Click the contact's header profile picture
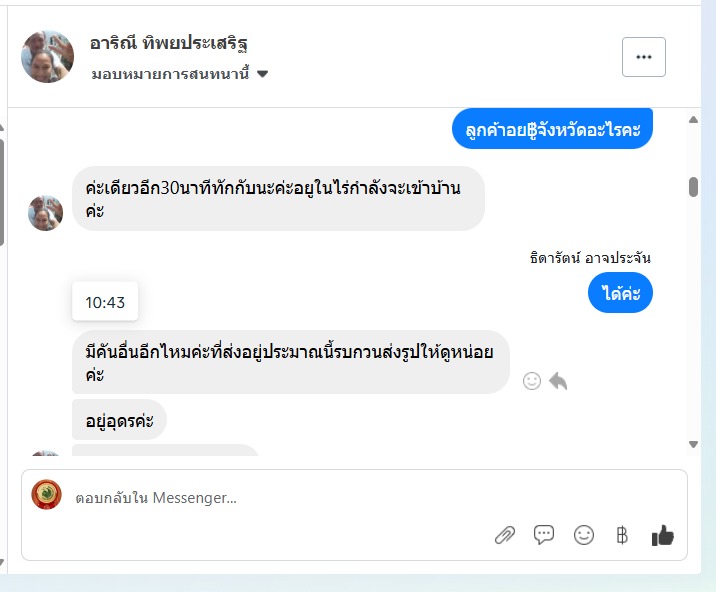The width and height of the screenshot is (716, 592). click(x=47, y=56)
